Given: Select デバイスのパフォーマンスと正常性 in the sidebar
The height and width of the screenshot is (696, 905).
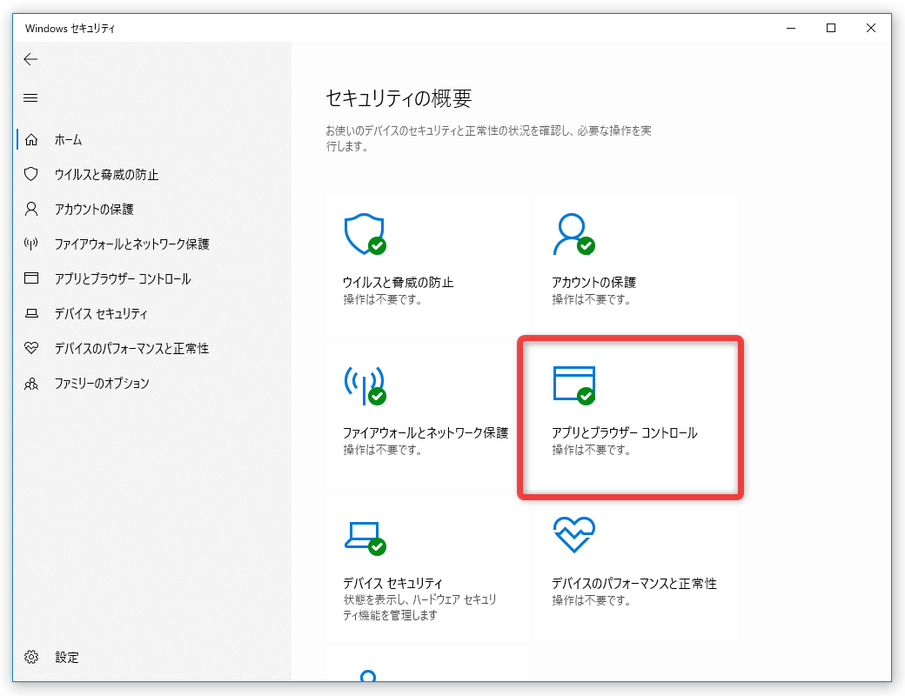Looking at the screenshot, I should (x=132, y=349).
